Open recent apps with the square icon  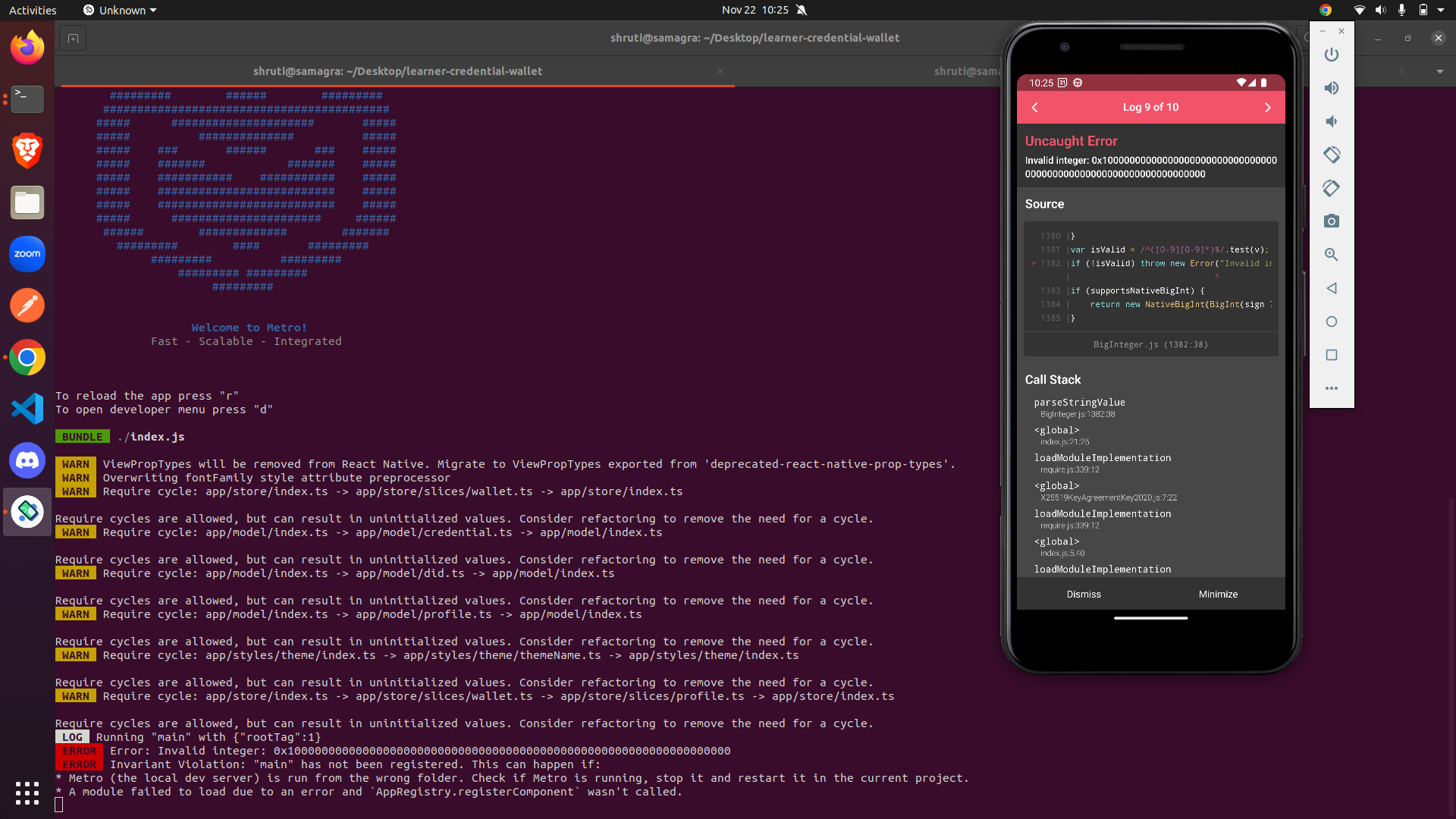(x=1332, y=355)
